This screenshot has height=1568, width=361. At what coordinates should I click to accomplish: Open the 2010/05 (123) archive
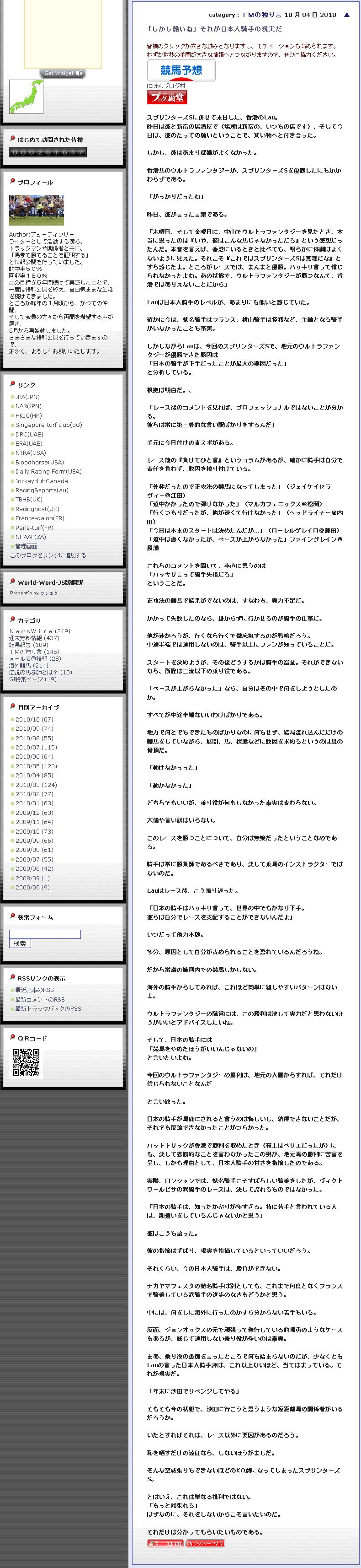coord(36,766)
